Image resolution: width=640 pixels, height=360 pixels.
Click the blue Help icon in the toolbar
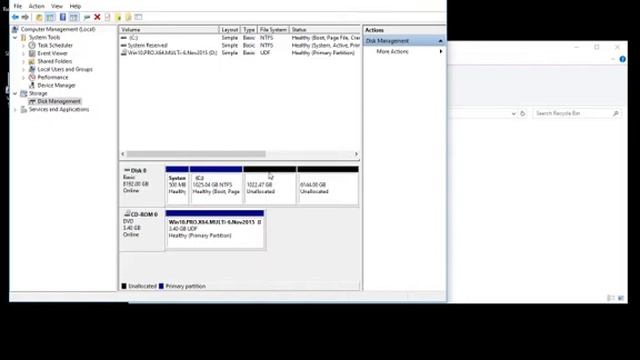[x=63, y=17]
